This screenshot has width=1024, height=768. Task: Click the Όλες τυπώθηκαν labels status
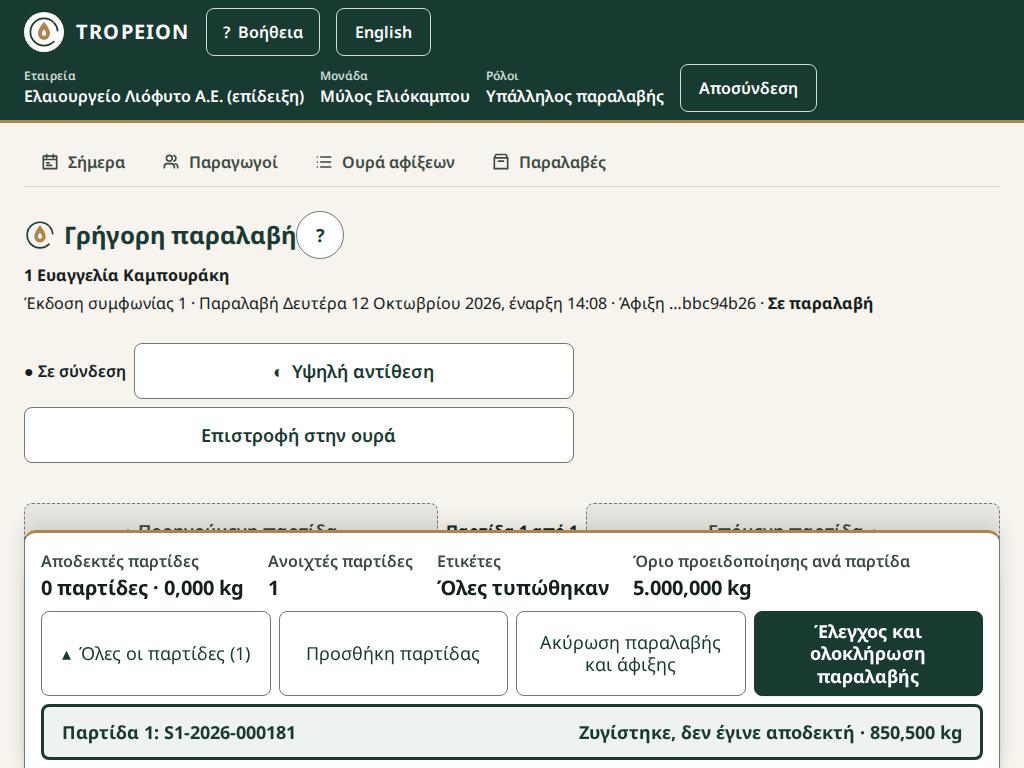click(x=523, y=588)
